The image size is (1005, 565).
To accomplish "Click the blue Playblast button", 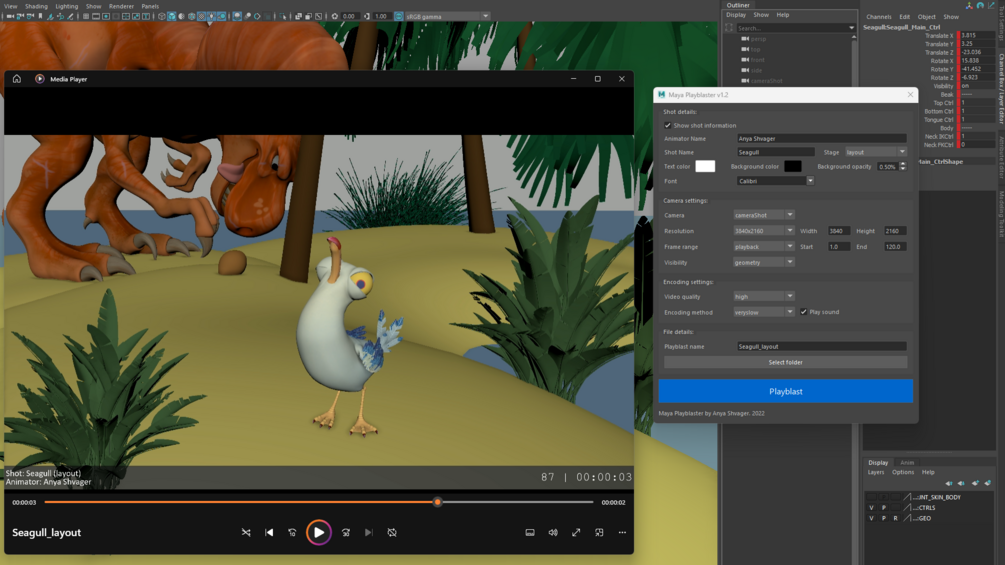I will pyautogui.click(x=786, y=391).
